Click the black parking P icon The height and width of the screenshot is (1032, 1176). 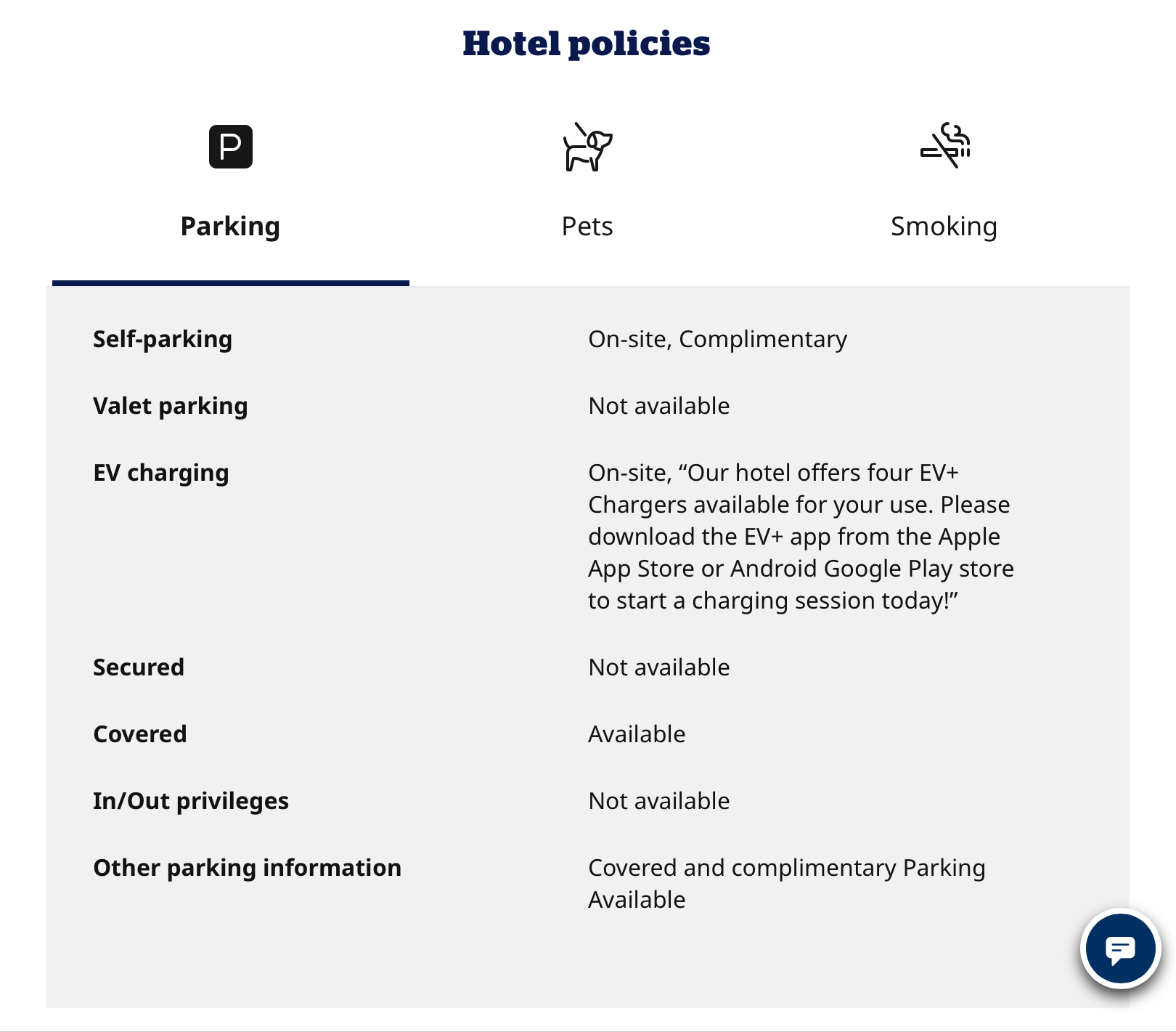(x=230, y=147)
